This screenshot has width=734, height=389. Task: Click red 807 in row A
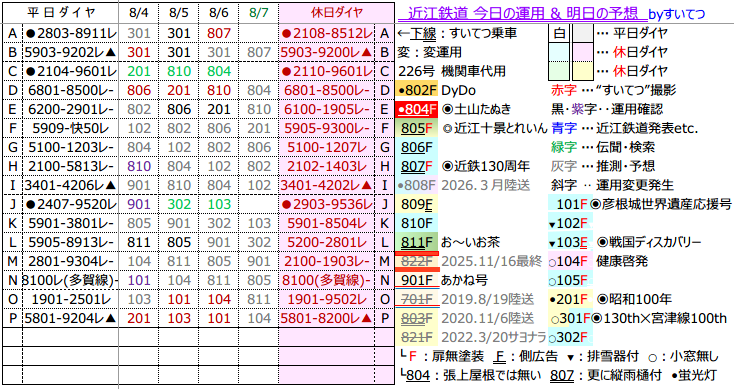pos(219,34)
